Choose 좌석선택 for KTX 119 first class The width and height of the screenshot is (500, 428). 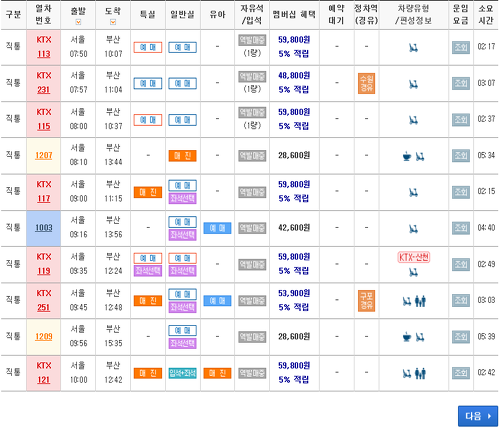pyautogui.click(x=148, y=271)
